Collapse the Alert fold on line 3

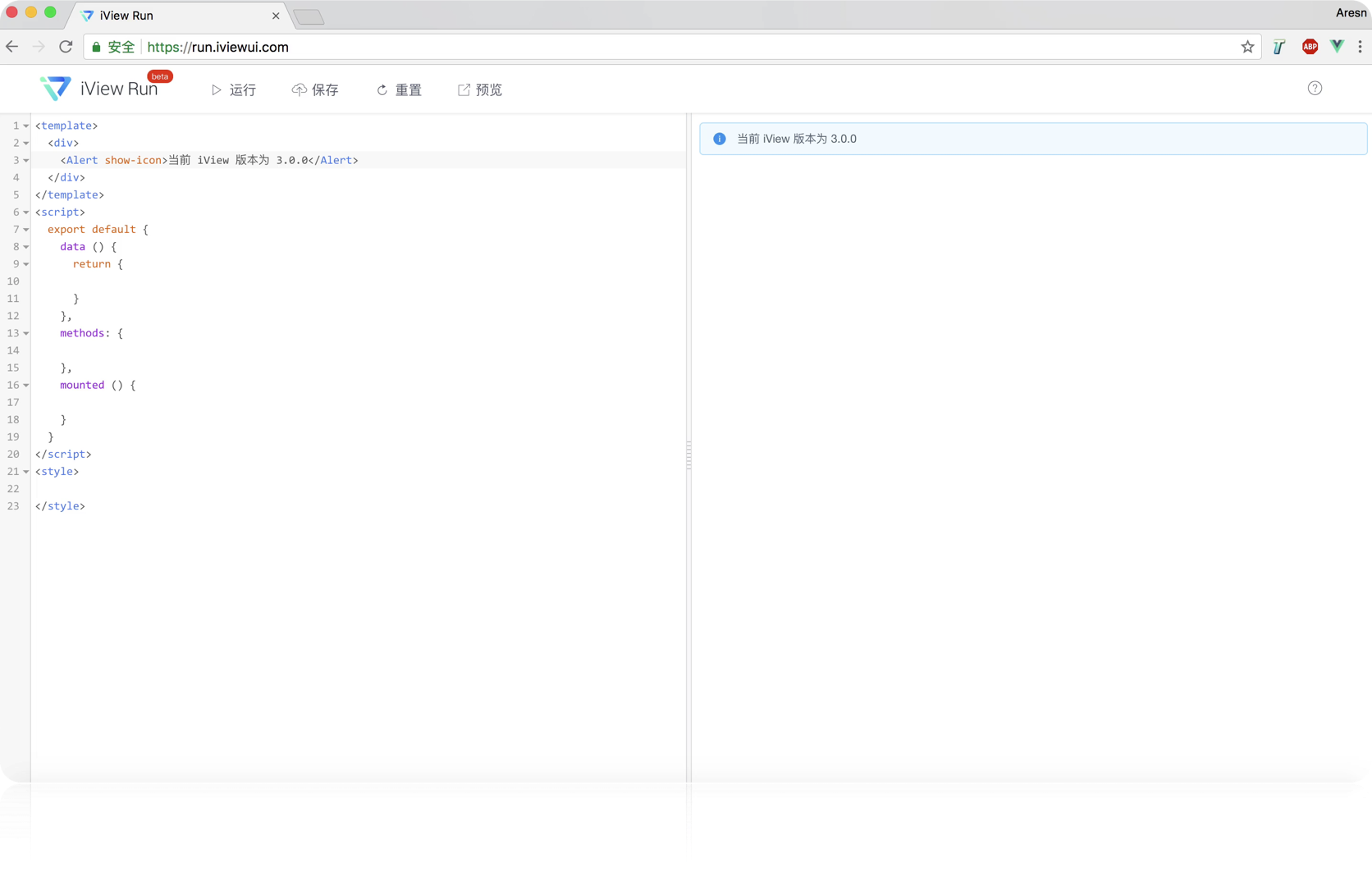tap(26, 160)
